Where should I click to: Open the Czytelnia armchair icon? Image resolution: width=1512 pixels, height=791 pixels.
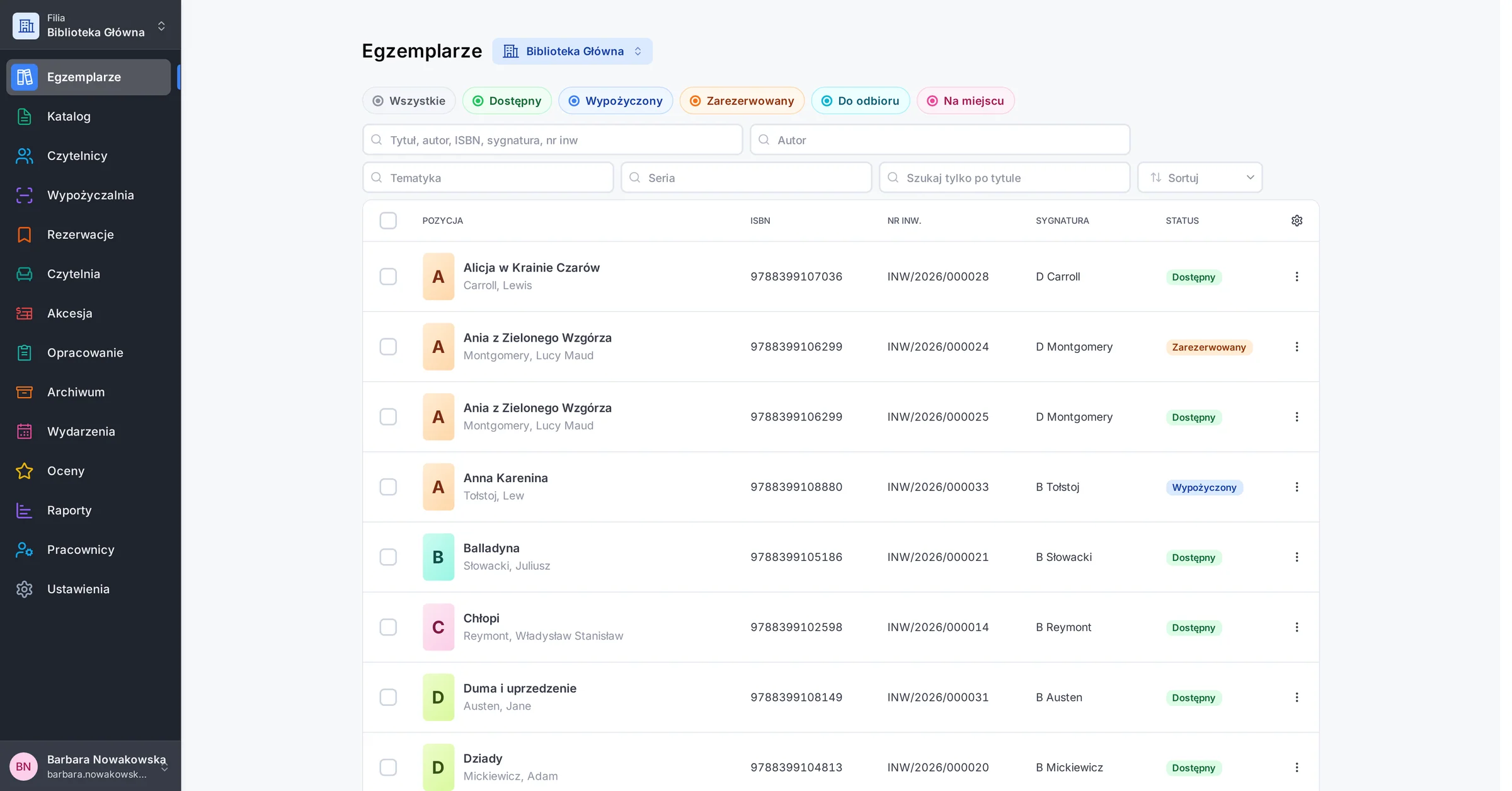pos(25,274)
